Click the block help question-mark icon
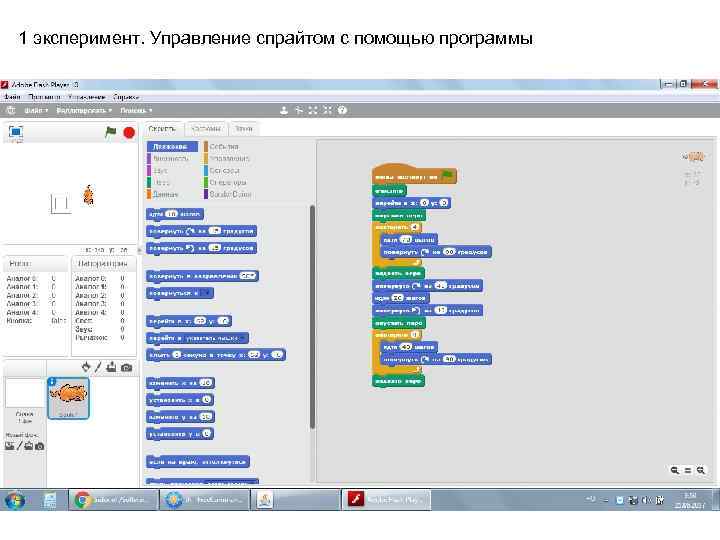This screenshot has width=720, height=540. [342, 110]
